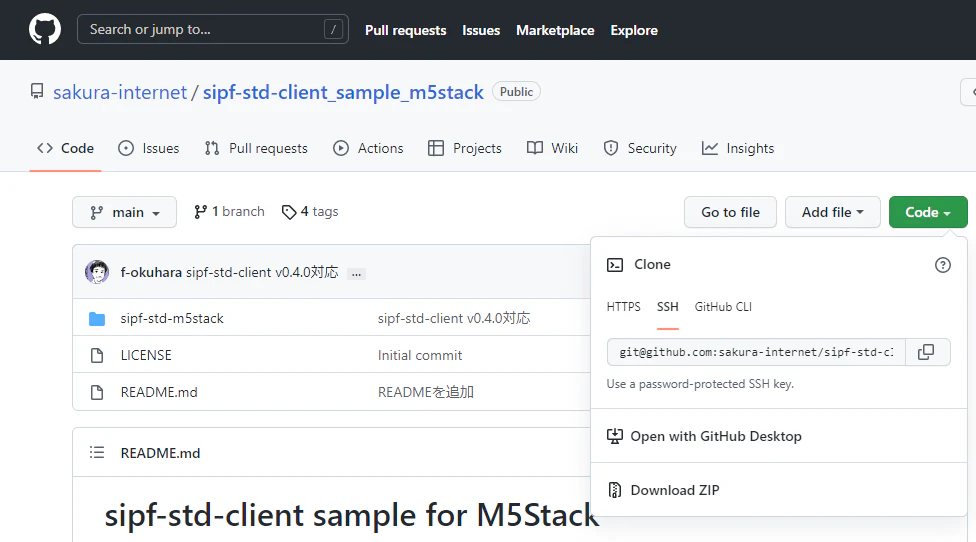The image size is (976, 542).
Task: Open the Actions tab
Action: [x=368, y=148]
